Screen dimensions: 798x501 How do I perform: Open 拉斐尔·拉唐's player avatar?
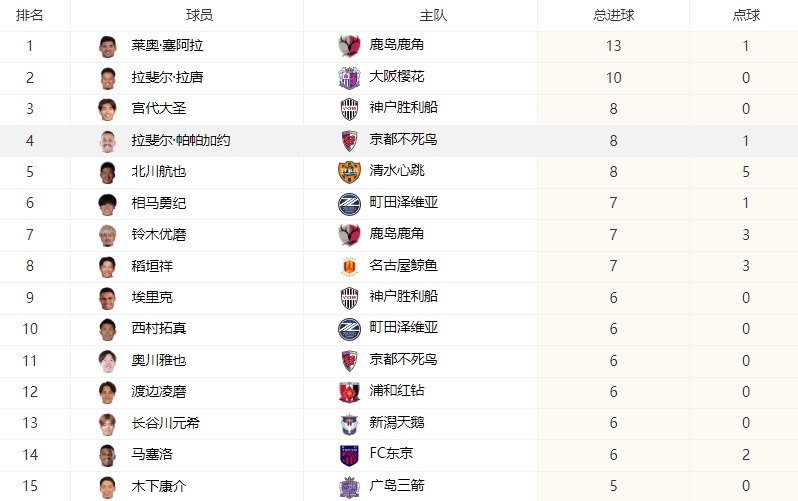pyautogui.click(x=108, y=77)
